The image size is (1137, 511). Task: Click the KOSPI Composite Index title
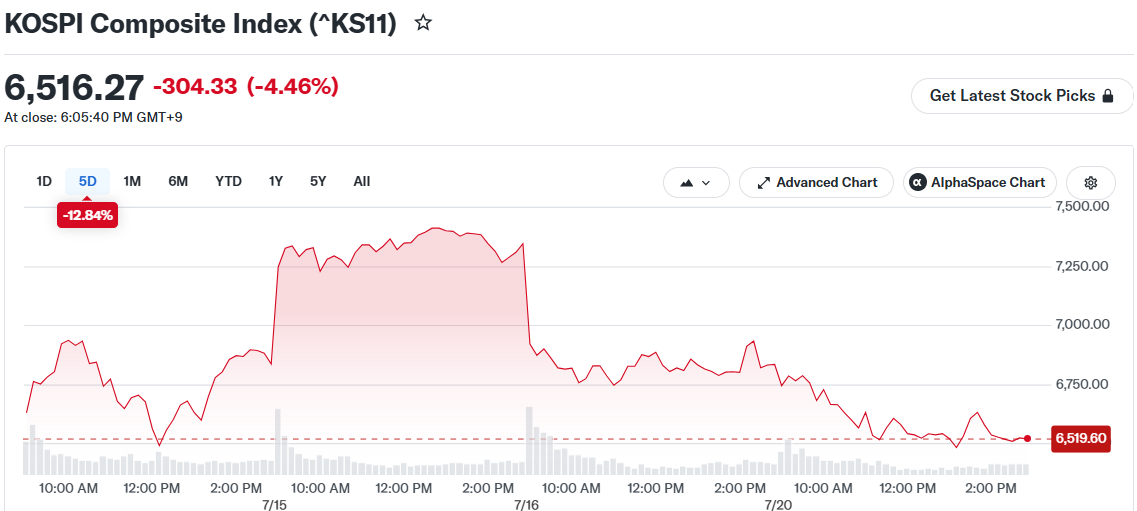pos(201,24)
